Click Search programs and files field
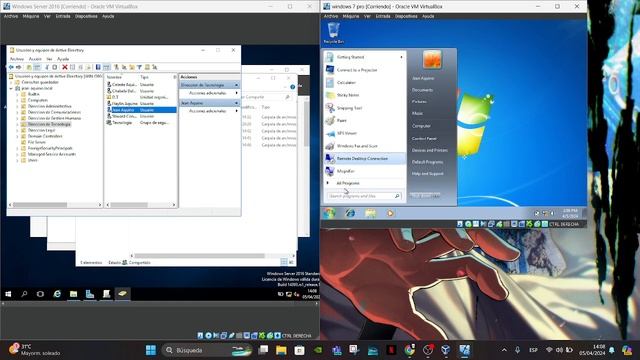Screen dimensions: 640x360 click(364, 196)
